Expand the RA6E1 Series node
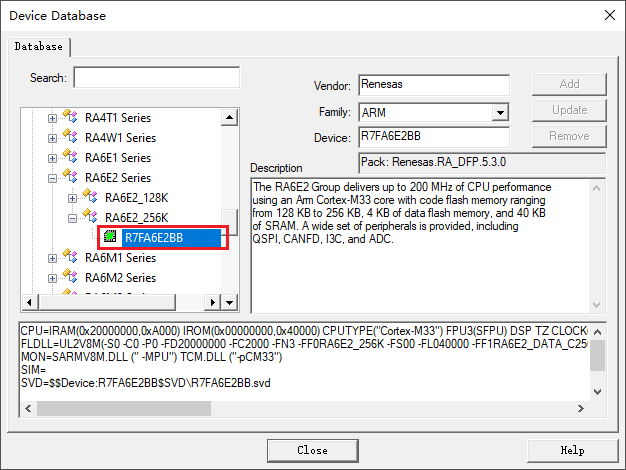This screenshot has height=470, width=626. tap(52, 158)
